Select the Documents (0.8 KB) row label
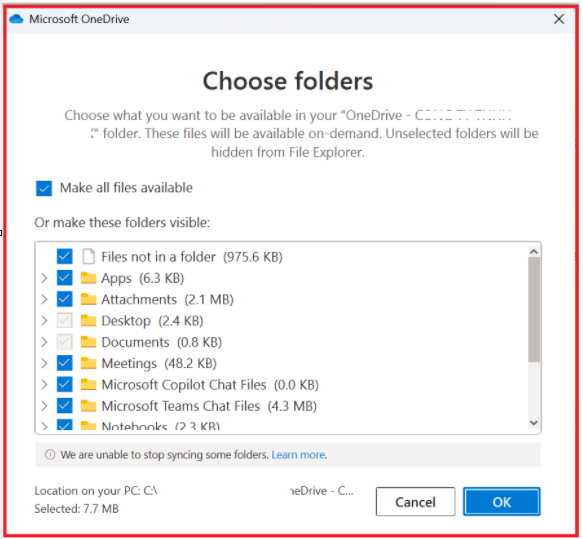 click(x=162, y=342)
